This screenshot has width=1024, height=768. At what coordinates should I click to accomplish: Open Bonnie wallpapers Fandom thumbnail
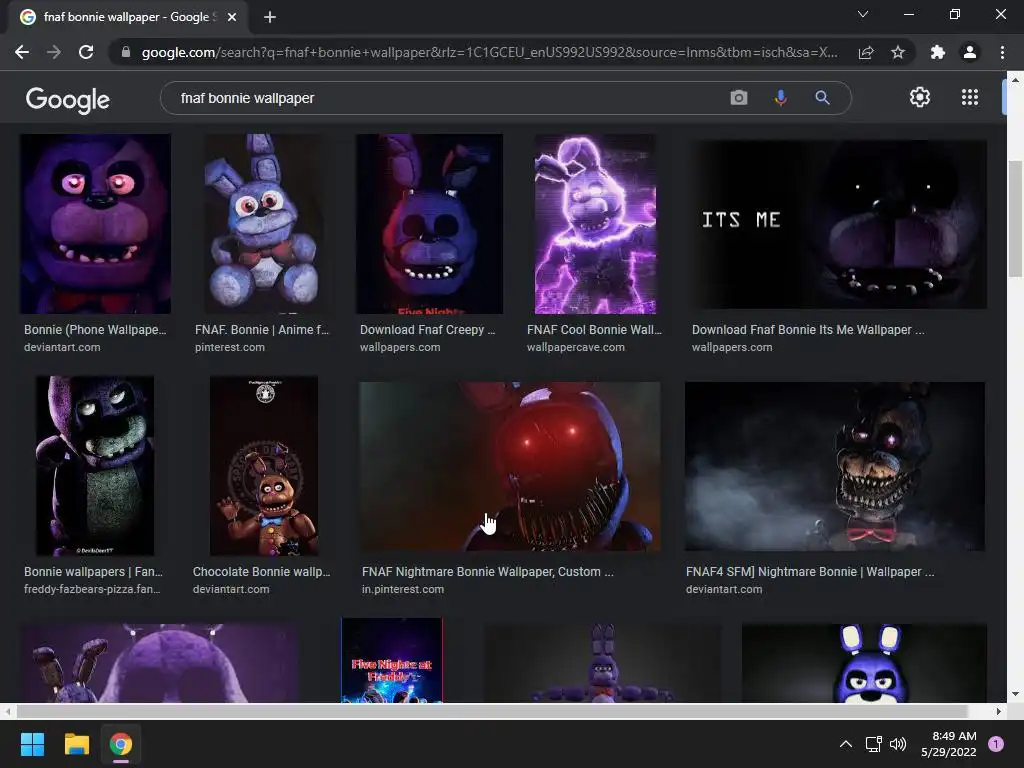tap(95, 466)
